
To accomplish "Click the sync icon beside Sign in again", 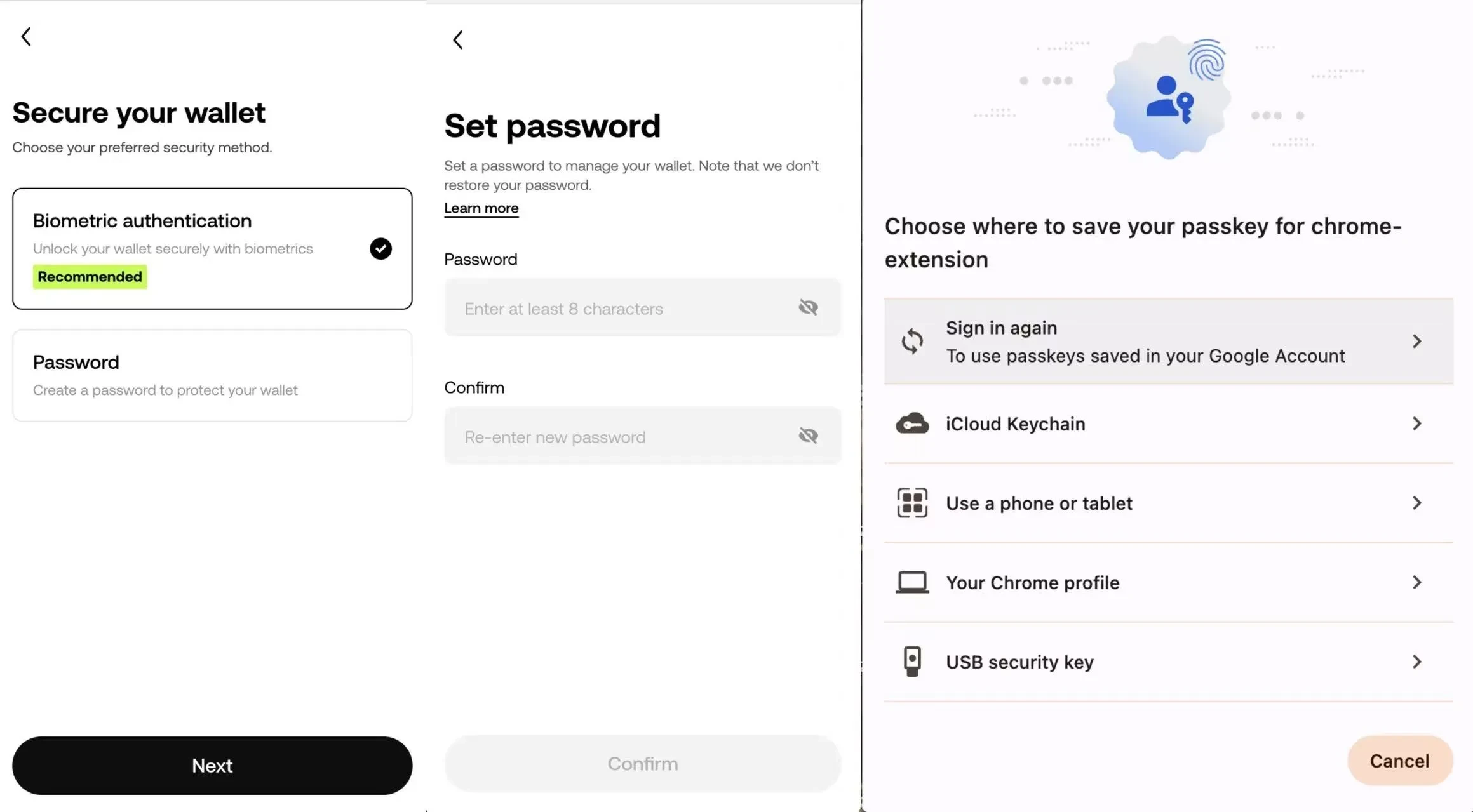I will coord(912,342).
